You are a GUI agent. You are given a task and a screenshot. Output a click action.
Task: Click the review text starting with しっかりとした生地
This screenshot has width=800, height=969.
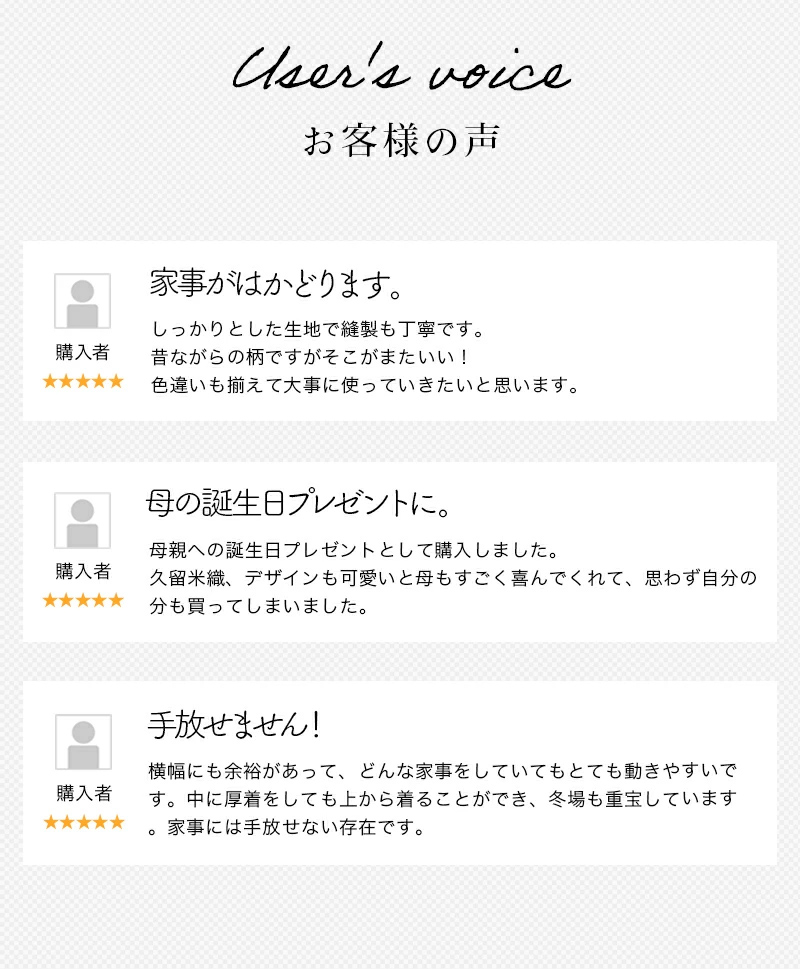tap(317, 329)
